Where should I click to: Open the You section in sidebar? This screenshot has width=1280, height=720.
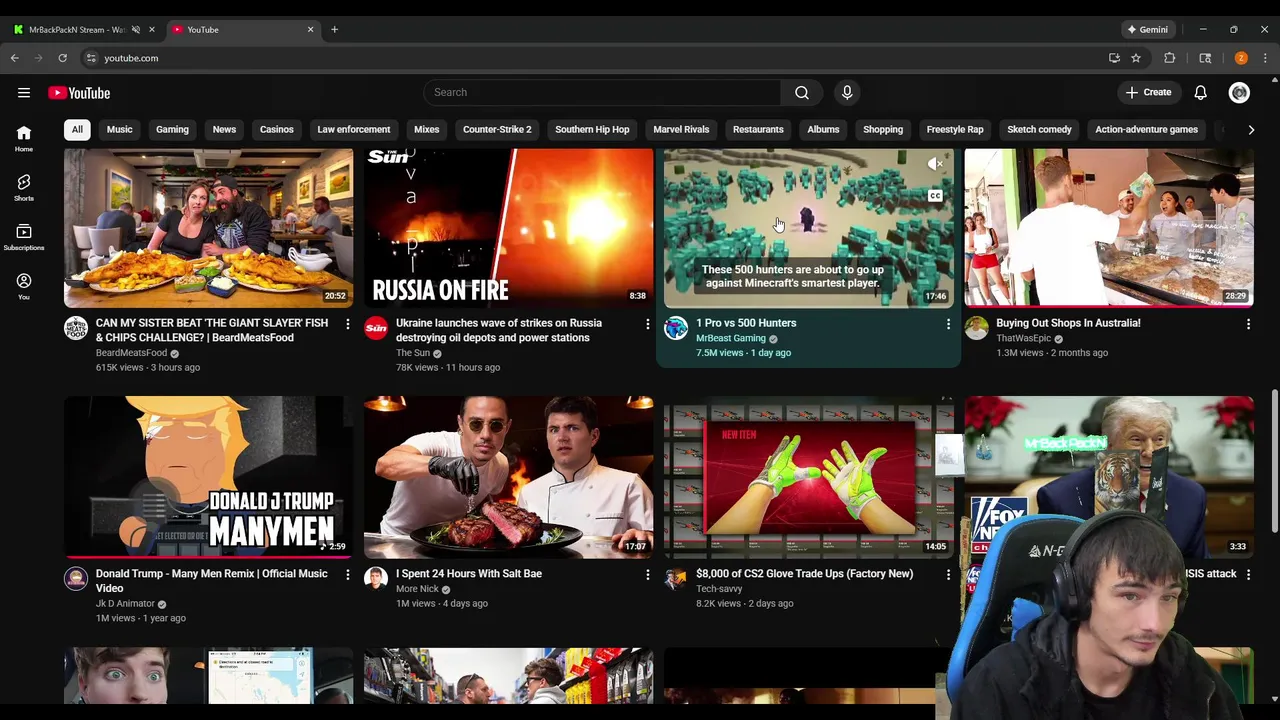click(x=24, y=286)
